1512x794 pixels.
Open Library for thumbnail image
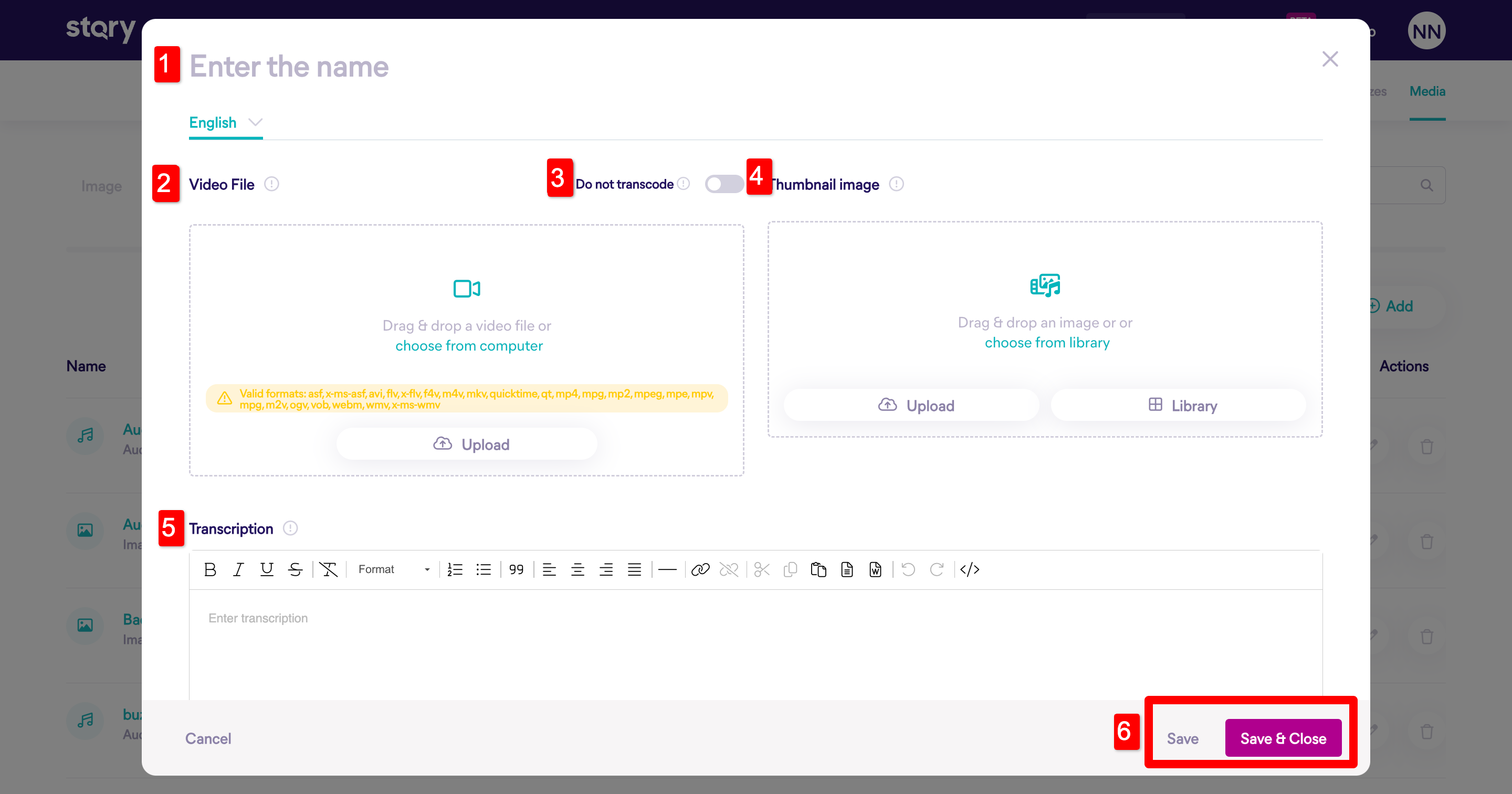pyautogui.click(x=1178, y=406)
